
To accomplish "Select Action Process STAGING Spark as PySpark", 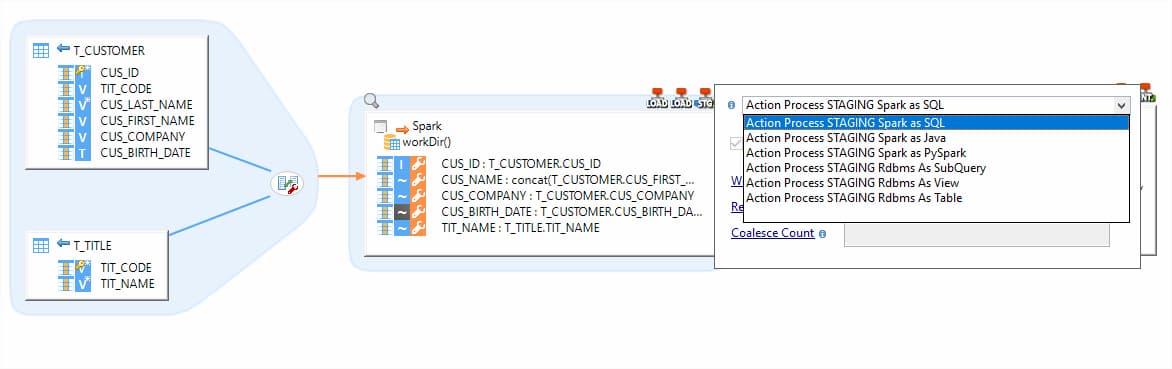I will click(x=936, y=153).
